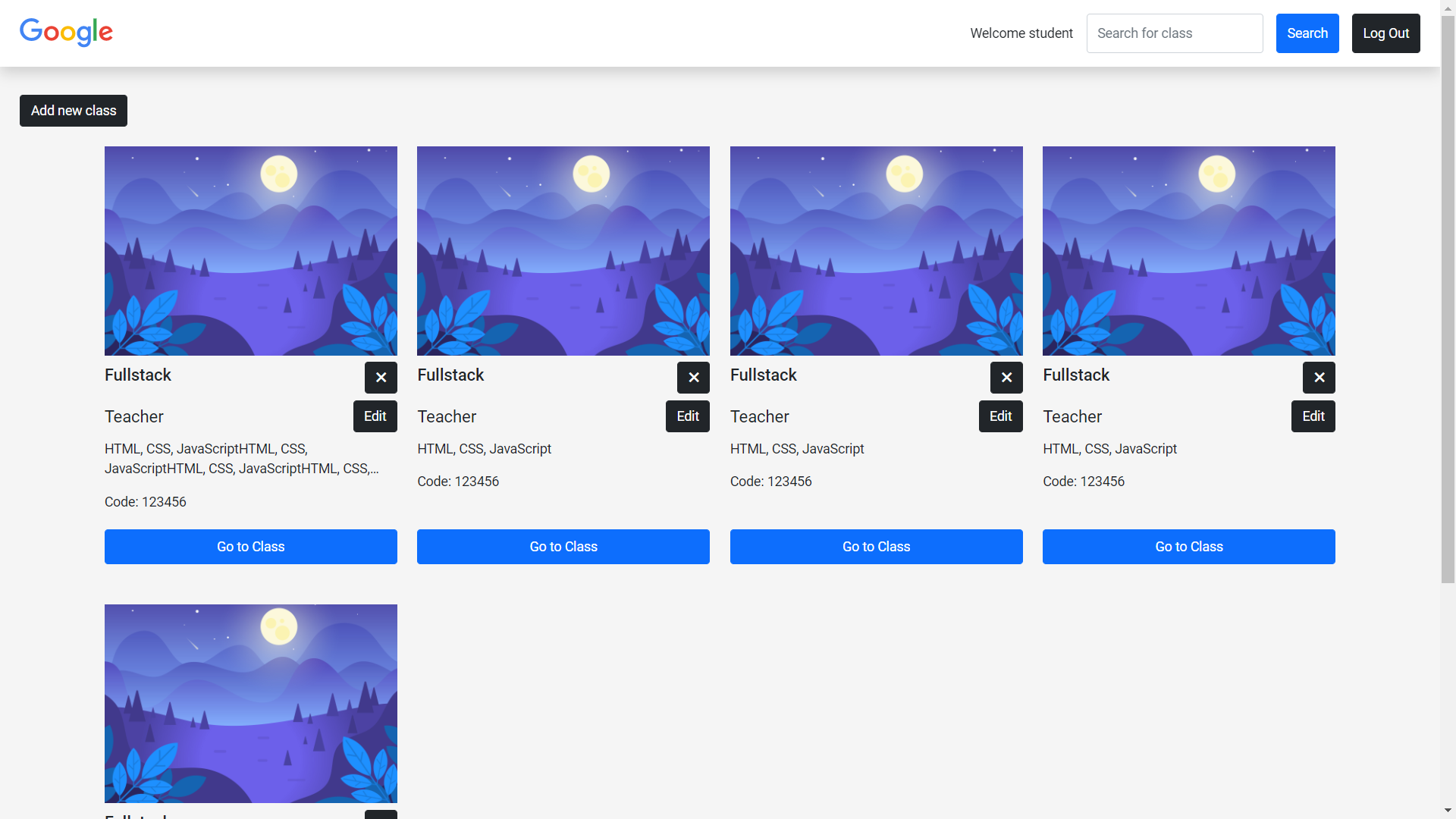The image size is (1456, 819).
Task: Edit the second Fullstack class
Action: tap(687, 416)
